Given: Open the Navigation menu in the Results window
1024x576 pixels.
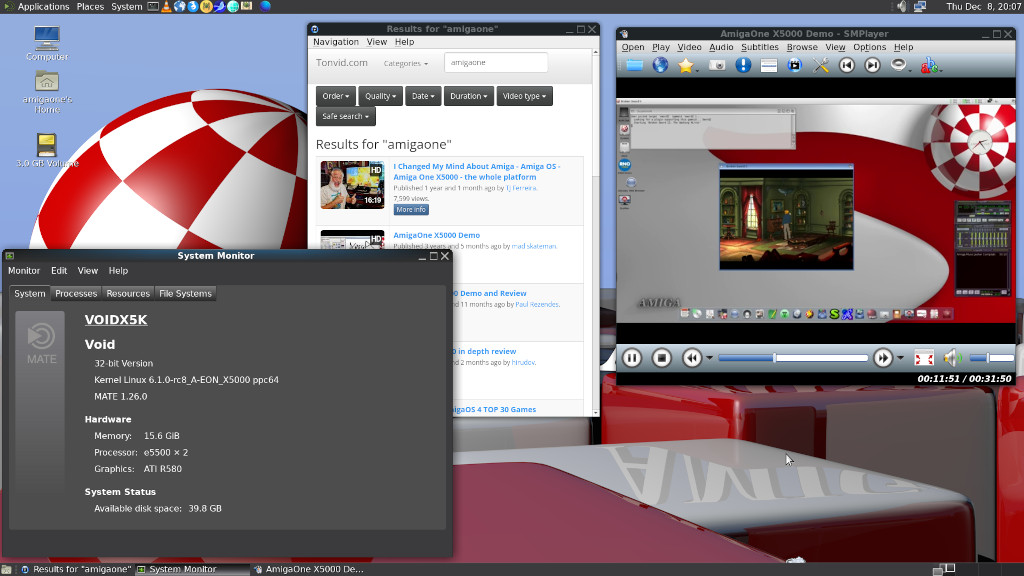Looking at the screenshot, I should (336, 42).
